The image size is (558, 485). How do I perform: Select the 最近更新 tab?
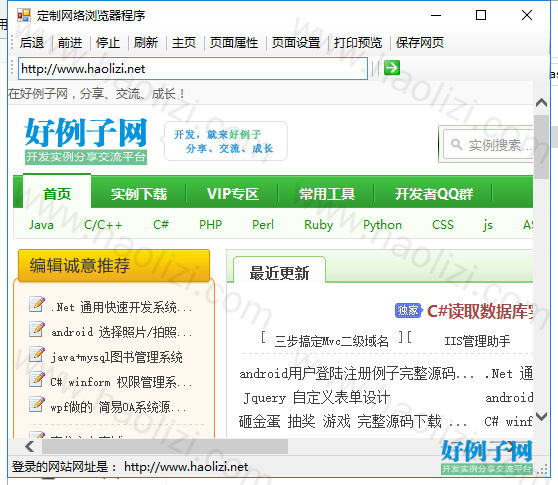pyautogui.click(x=279, y=273)
